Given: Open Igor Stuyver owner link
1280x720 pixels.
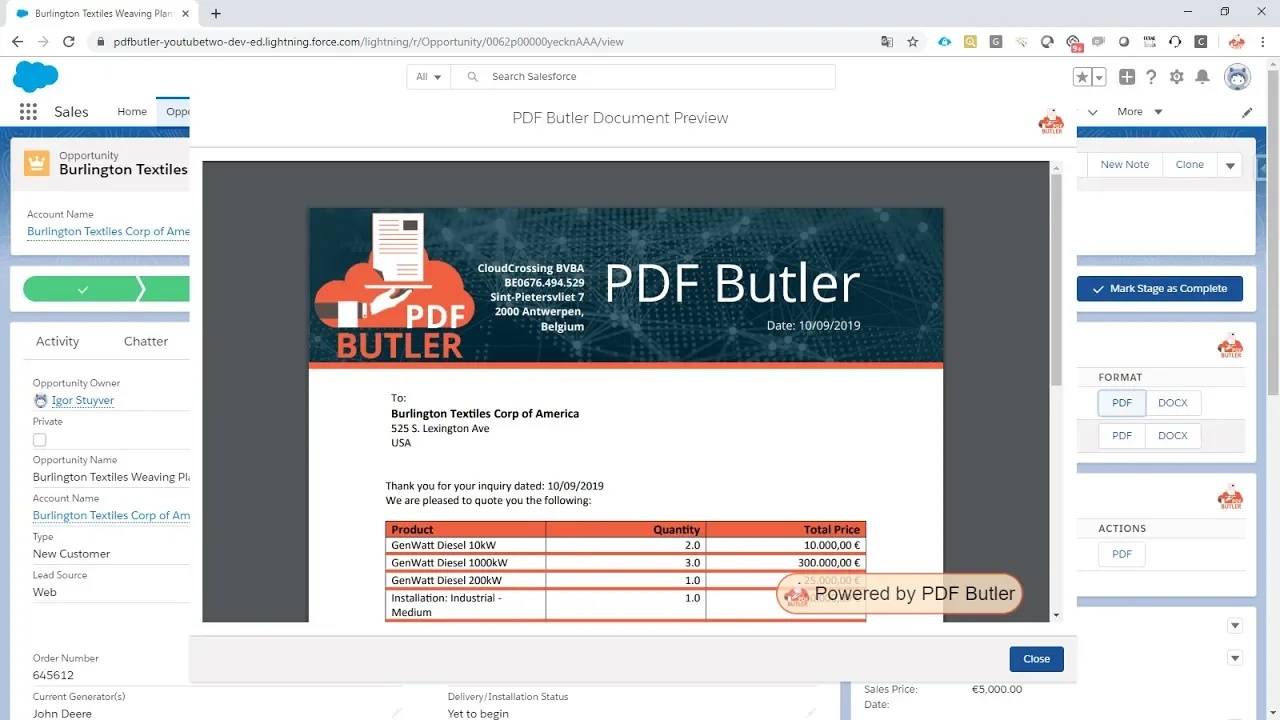Looking at the screenshot, I should [x=83, y=400].
